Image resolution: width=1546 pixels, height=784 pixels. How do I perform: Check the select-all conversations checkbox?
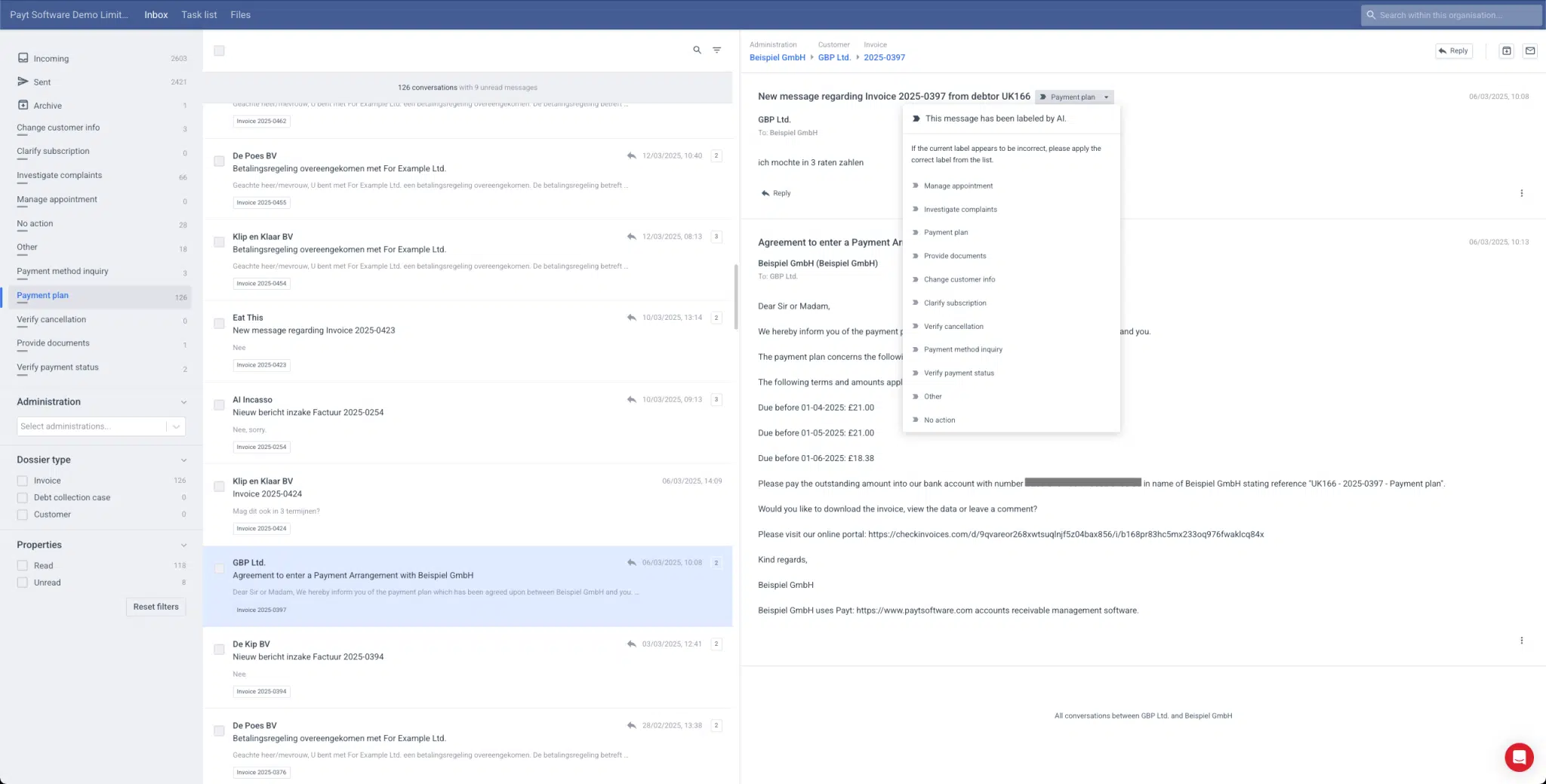click(219, 51)
